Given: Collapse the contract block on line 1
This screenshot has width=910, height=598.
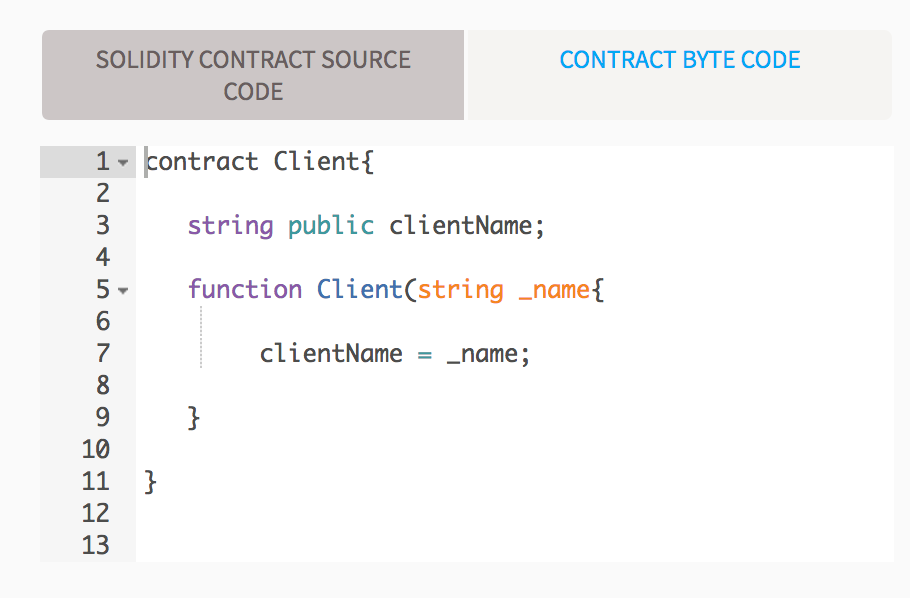Looking at the screenshot, I should pyautogui.click(x=123, y=162).
